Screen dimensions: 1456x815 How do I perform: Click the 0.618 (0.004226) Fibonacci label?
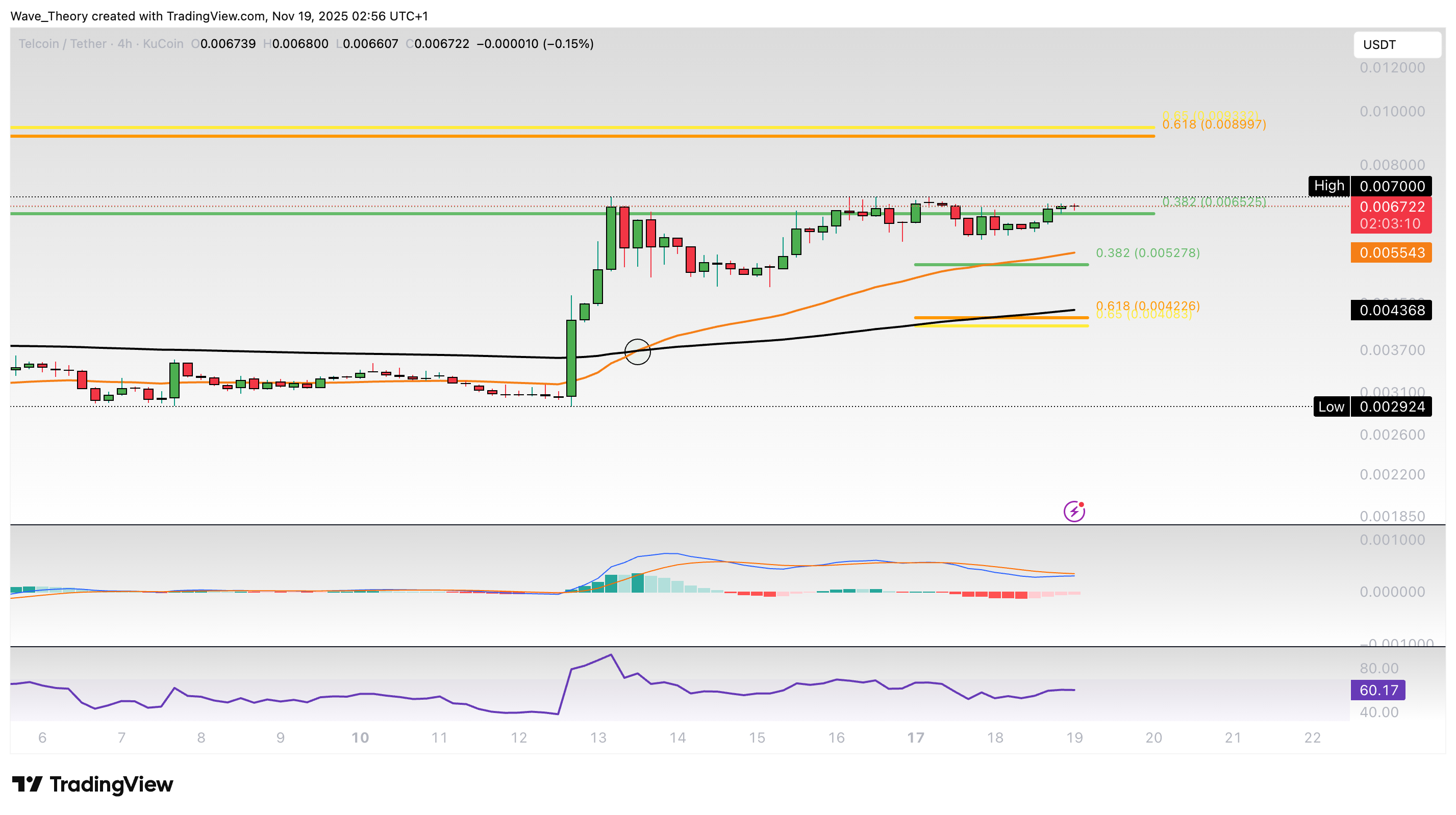[1147, 305]
